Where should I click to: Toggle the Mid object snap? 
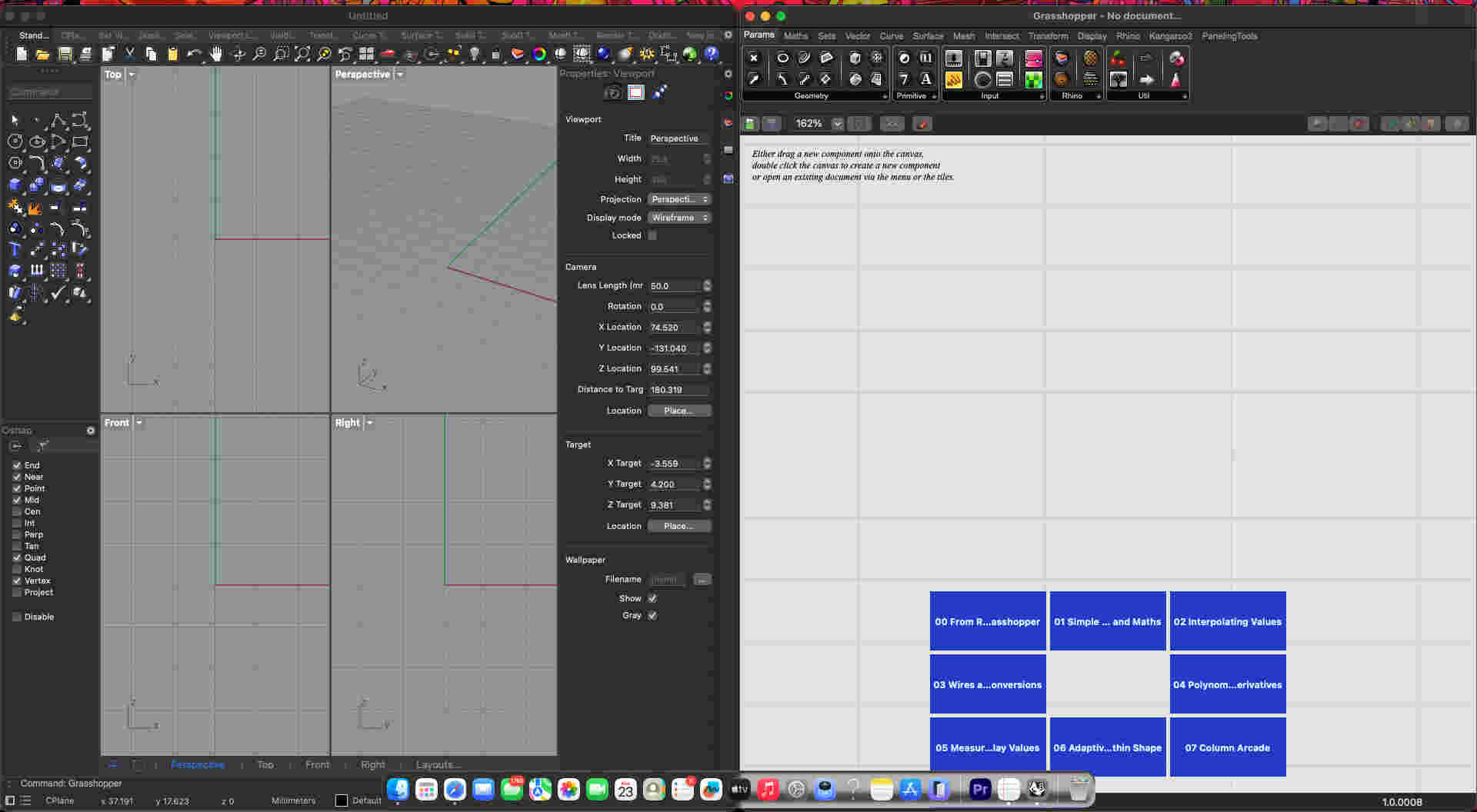click(17, 500)
